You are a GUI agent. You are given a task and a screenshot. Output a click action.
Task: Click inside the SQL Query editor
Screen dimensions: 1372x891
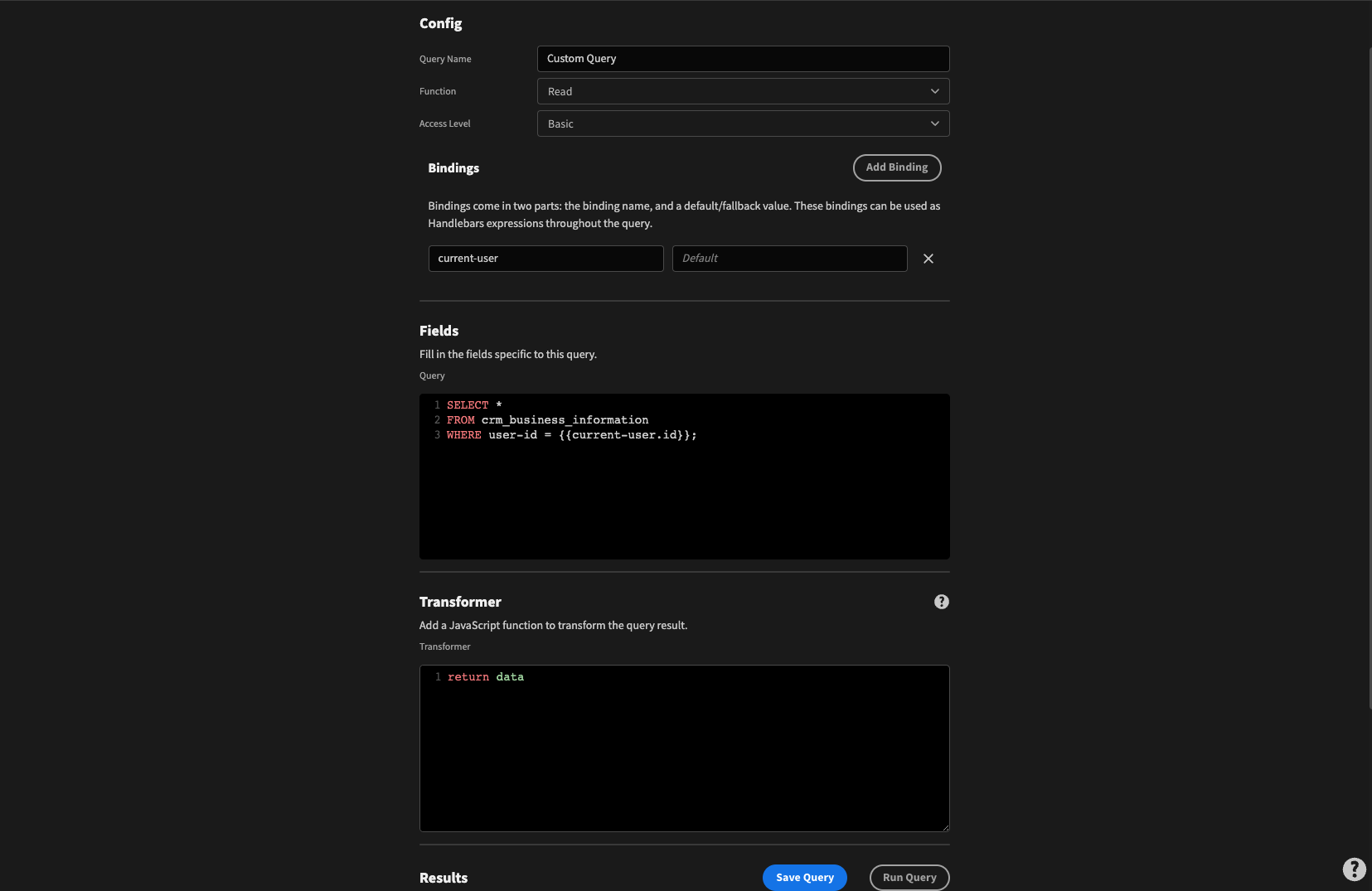pyautogui.click(x=684, y=477)
